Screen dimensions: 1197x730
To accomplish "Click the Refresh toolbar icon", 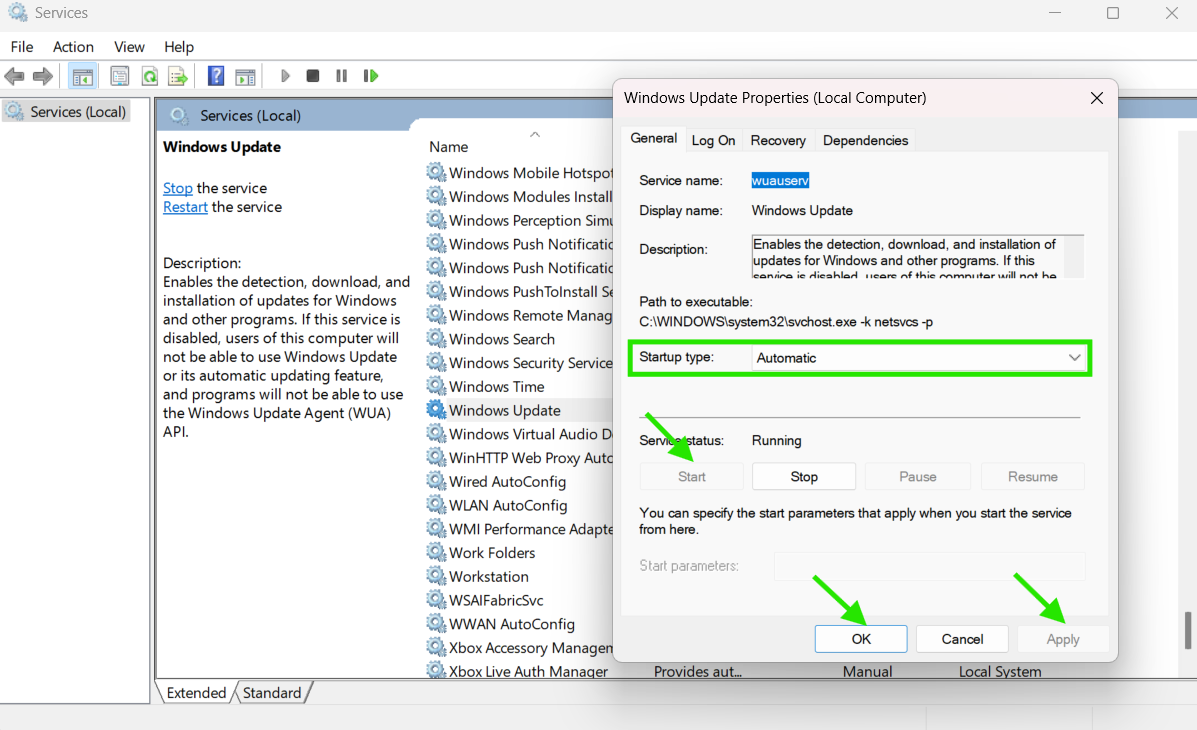I will point(150,76).
